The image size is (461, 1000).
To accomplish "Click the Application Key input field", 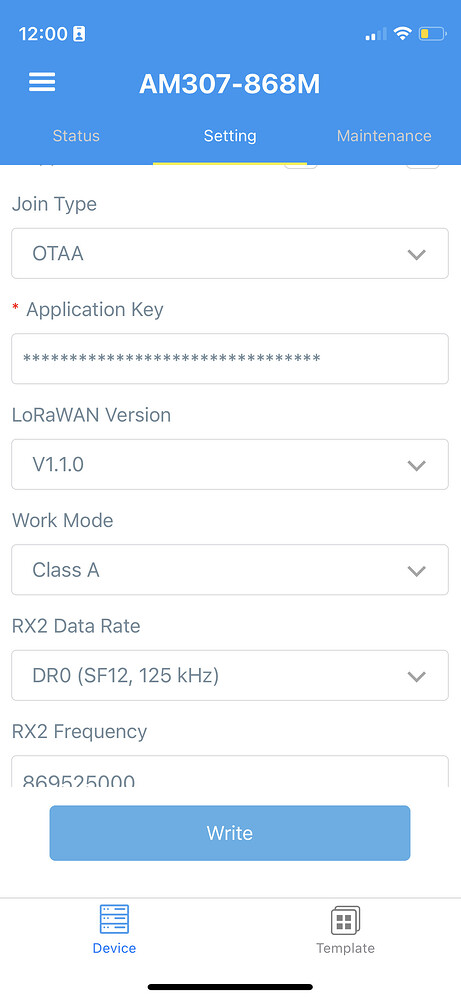I will (230, 358).
